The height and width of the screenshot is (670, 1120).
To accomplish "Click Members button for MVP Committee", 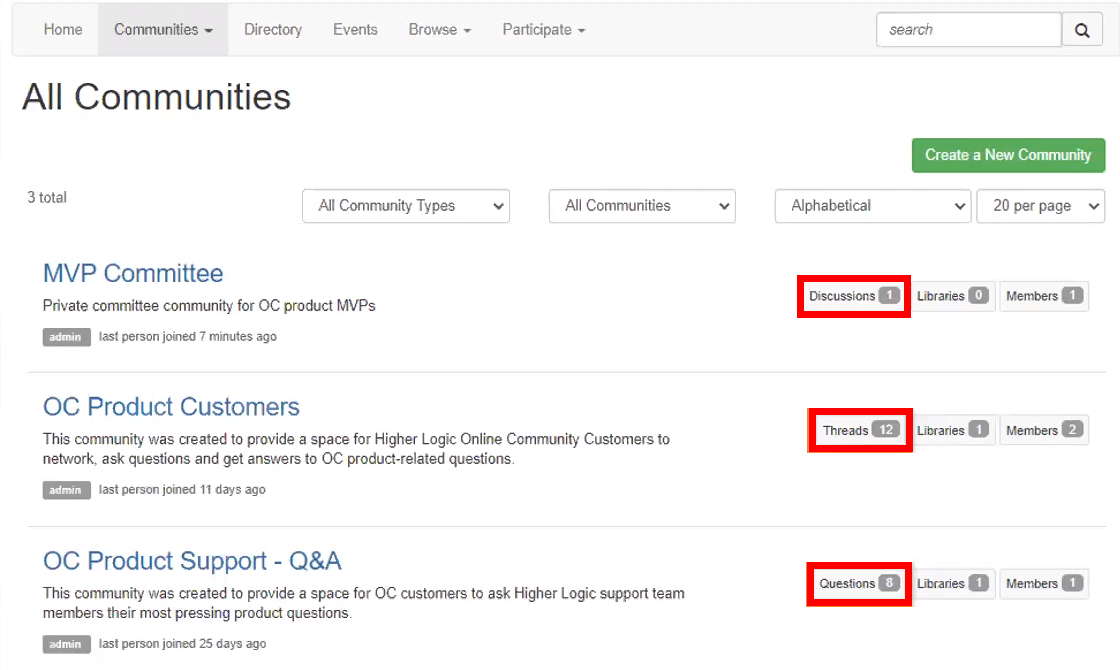I will [1044, 296].
